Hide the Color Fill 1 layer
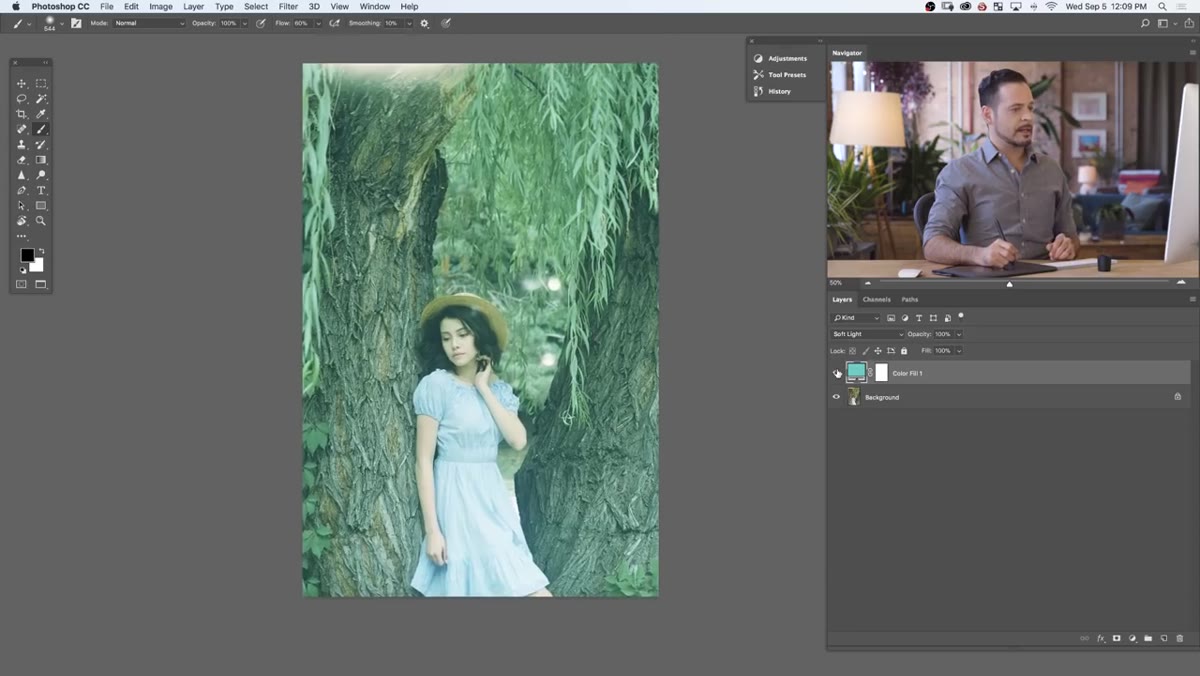This screenshot has height=676, width=1200. point(837,373)
